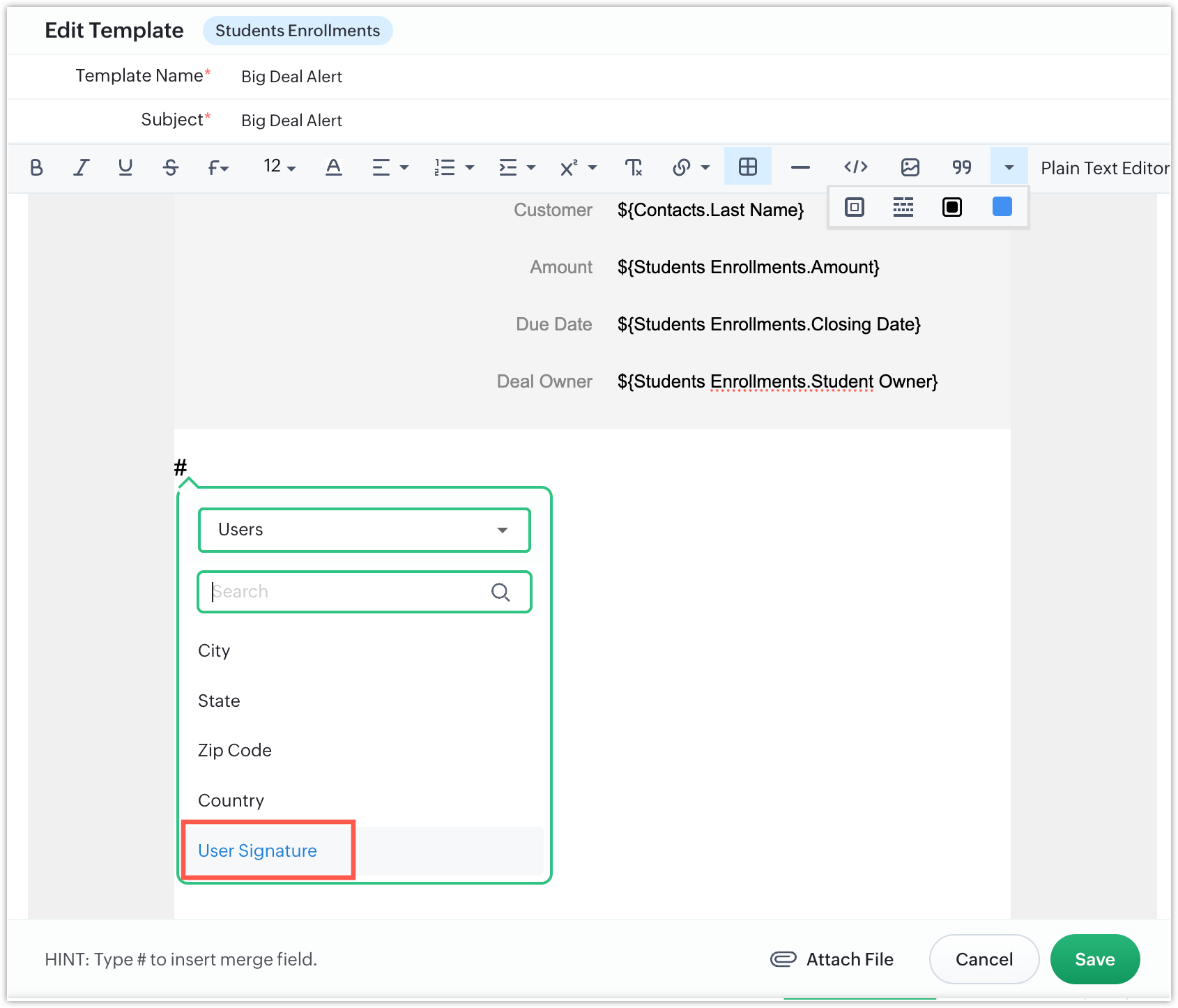Screen dimensions: 1178x1008
Task: Click the clear formatting icon
Action: pos(633,167)
